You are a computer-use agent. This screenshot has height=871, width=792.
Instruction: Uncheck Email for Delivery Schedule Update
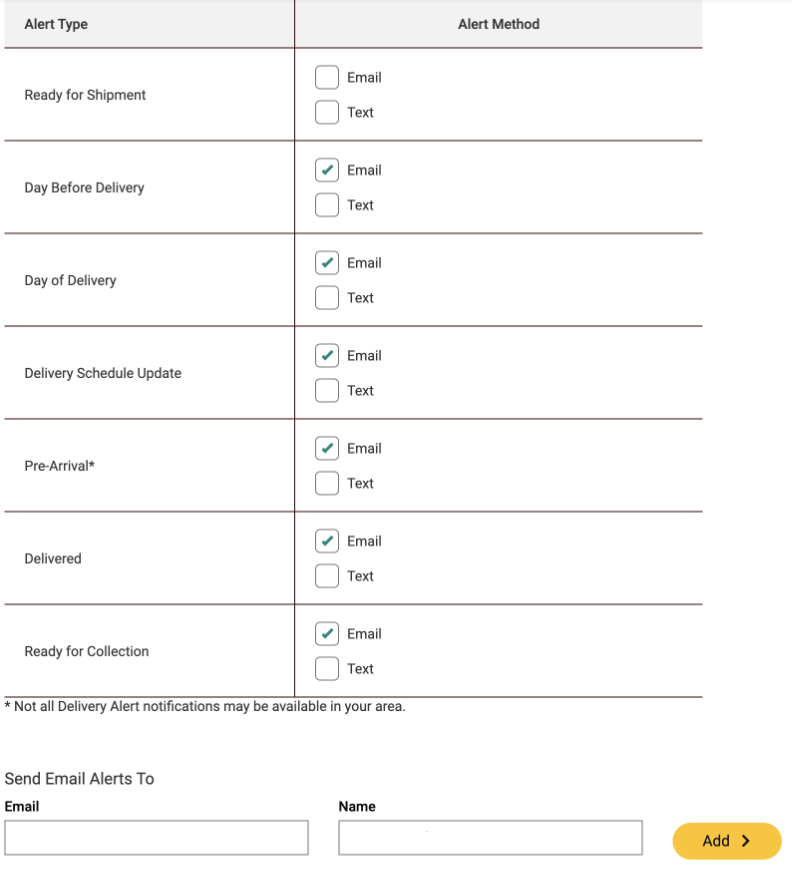coord(327,356)
